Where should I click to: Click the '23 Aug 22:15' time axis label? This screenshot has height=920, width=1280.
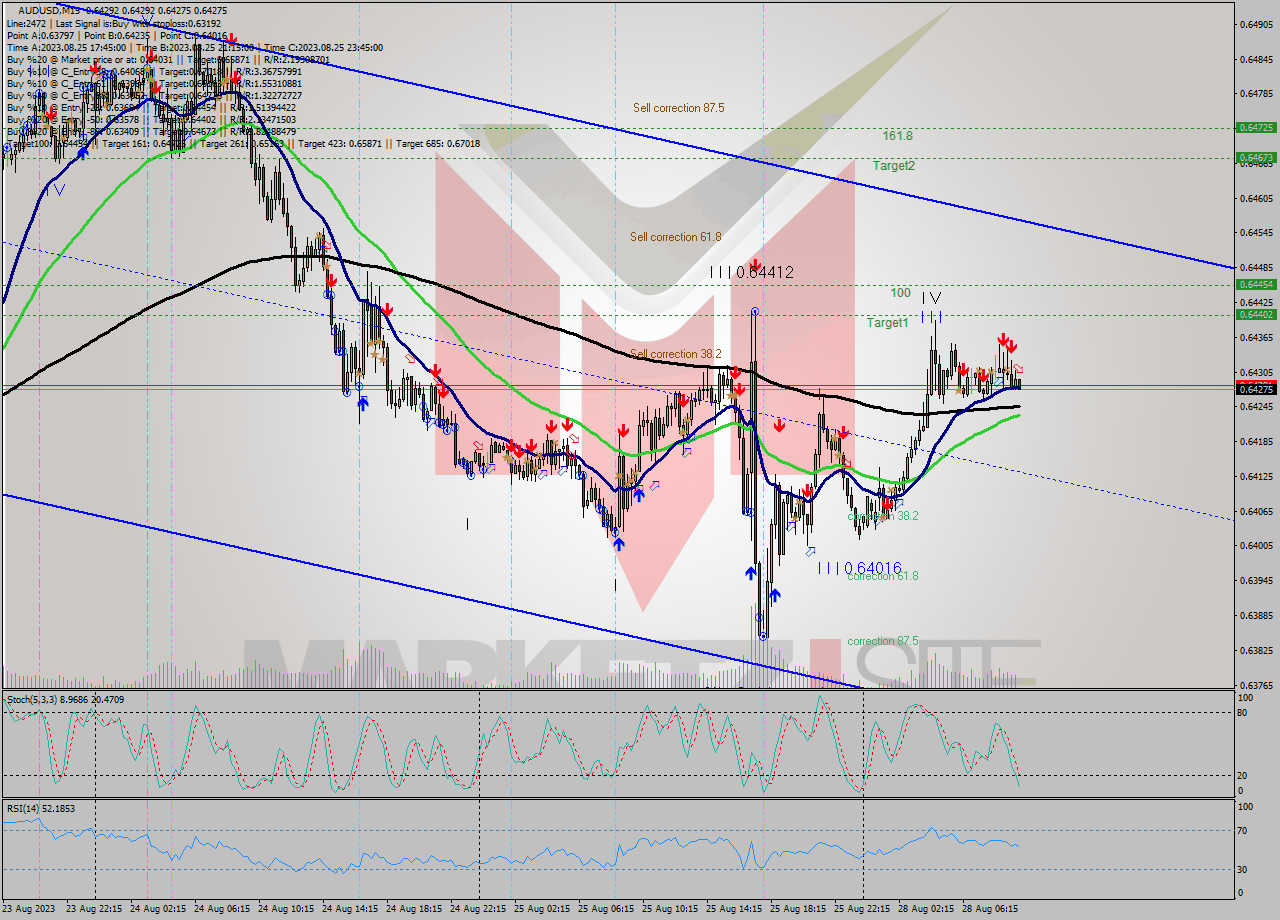(x=94, y=909)
